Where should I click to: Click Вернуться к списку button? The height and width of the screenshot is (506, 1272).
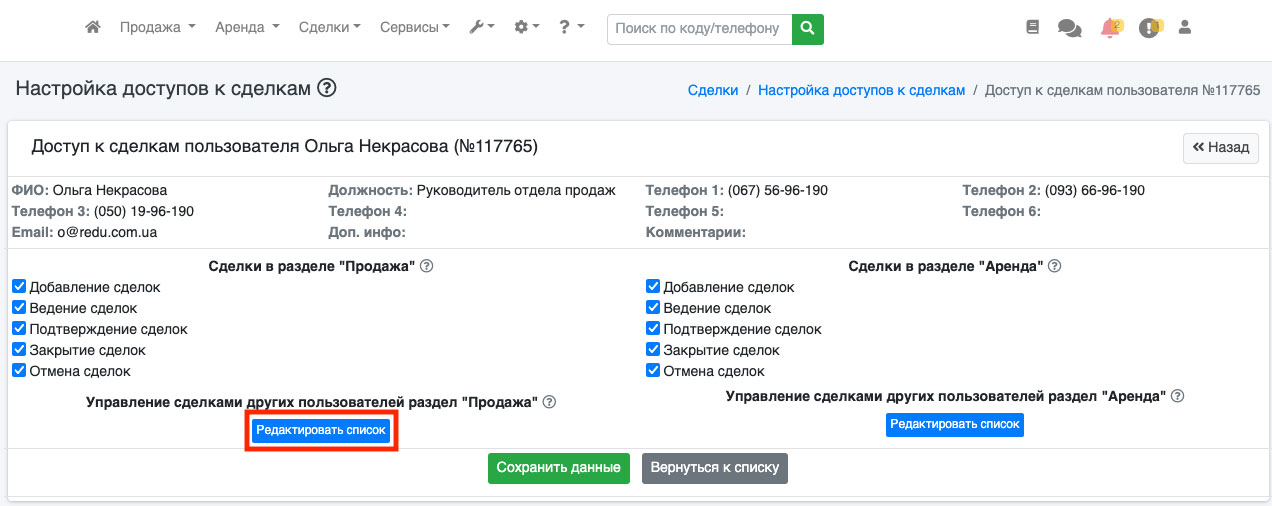(715, 468)
